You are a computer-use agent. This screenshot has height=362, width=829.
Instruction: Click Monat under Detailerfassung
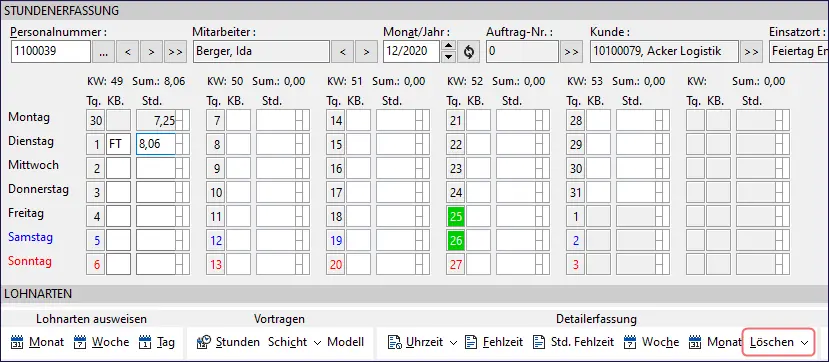[714, 342]
